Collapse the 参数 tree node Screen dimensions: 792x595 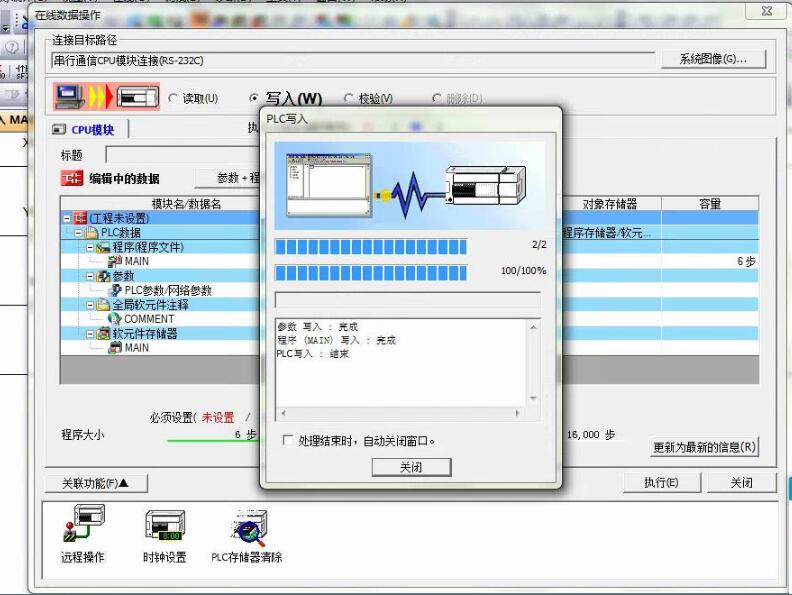[x=90, y=276]
